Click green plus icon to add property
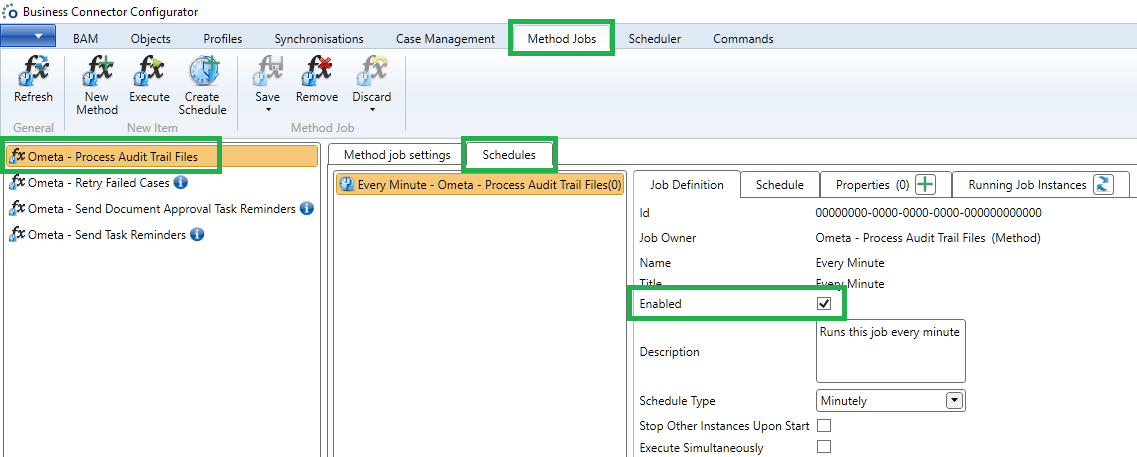 tap(925, 185)
